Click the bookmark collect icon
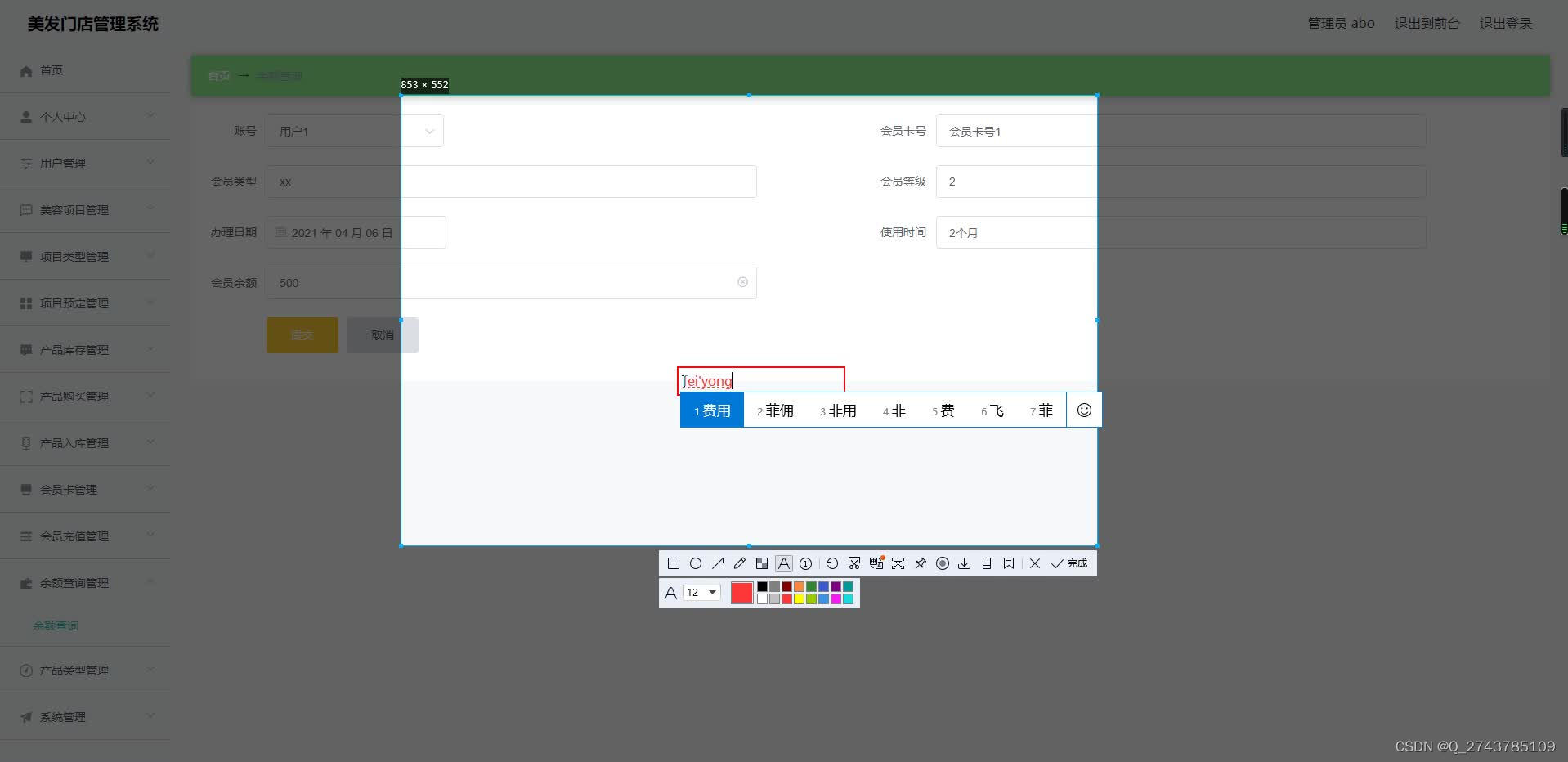 coord(1009,563)
